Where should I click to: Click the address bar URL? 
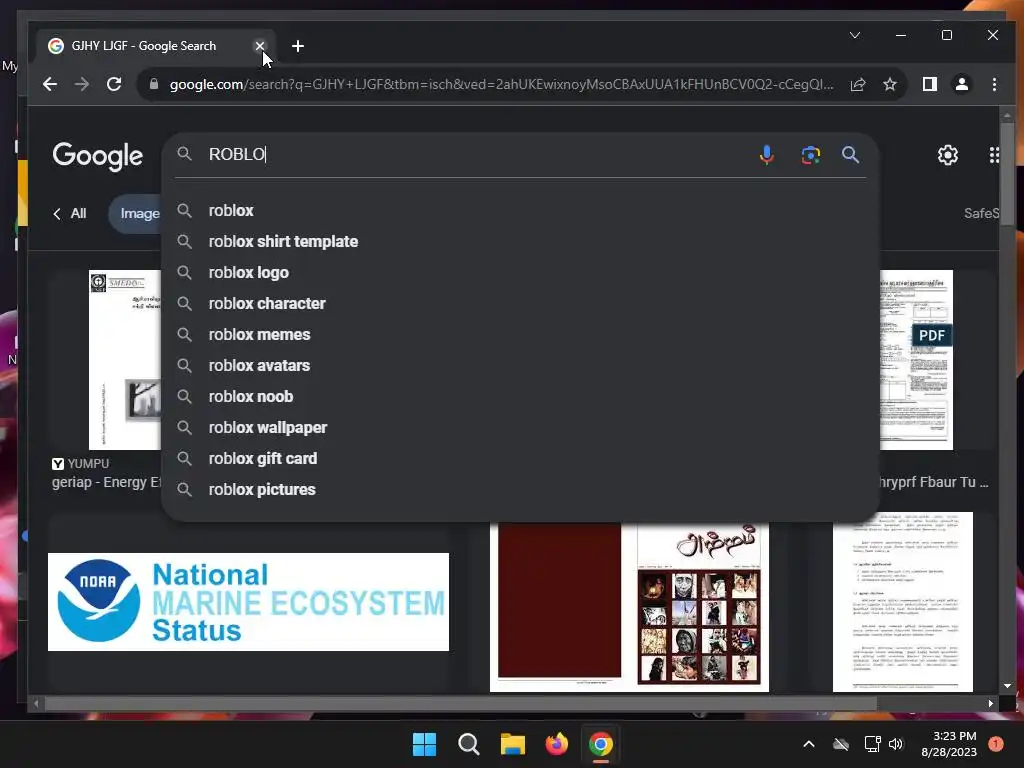click(x=501, y=84)
